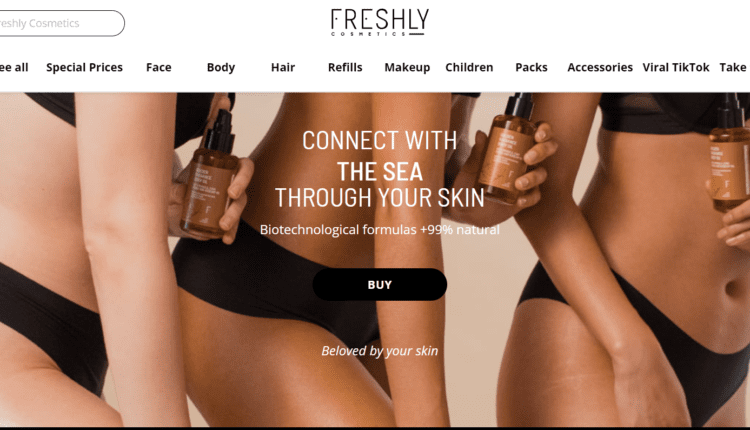Open the Special Prices category
This screenshot has height=430, width=750.
pos(84,67)
